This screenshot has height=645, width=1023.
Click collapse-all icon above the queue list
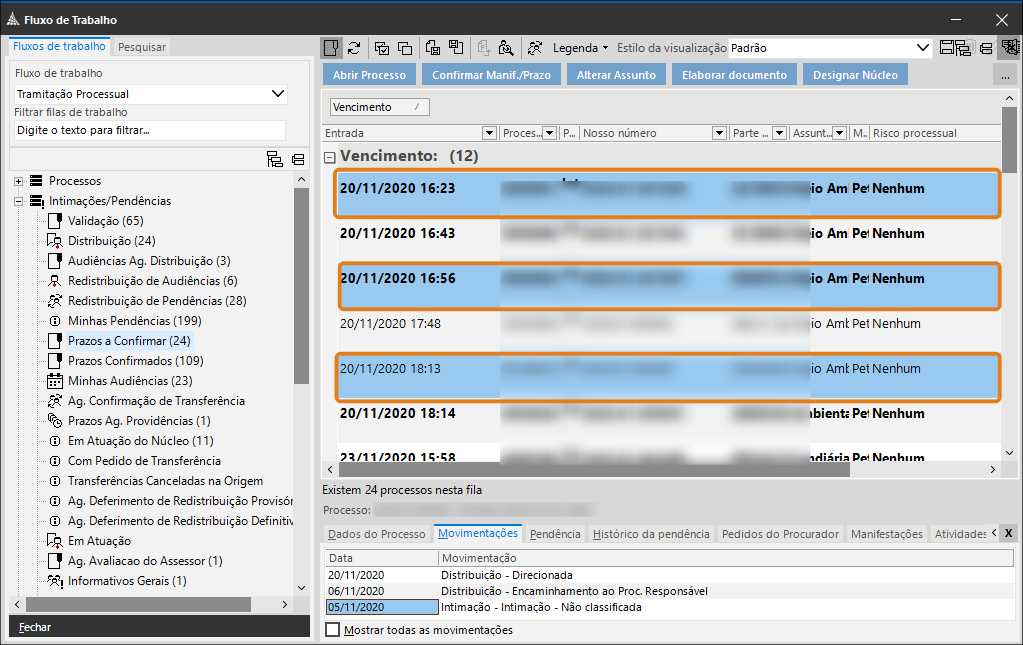click(298, 159)
